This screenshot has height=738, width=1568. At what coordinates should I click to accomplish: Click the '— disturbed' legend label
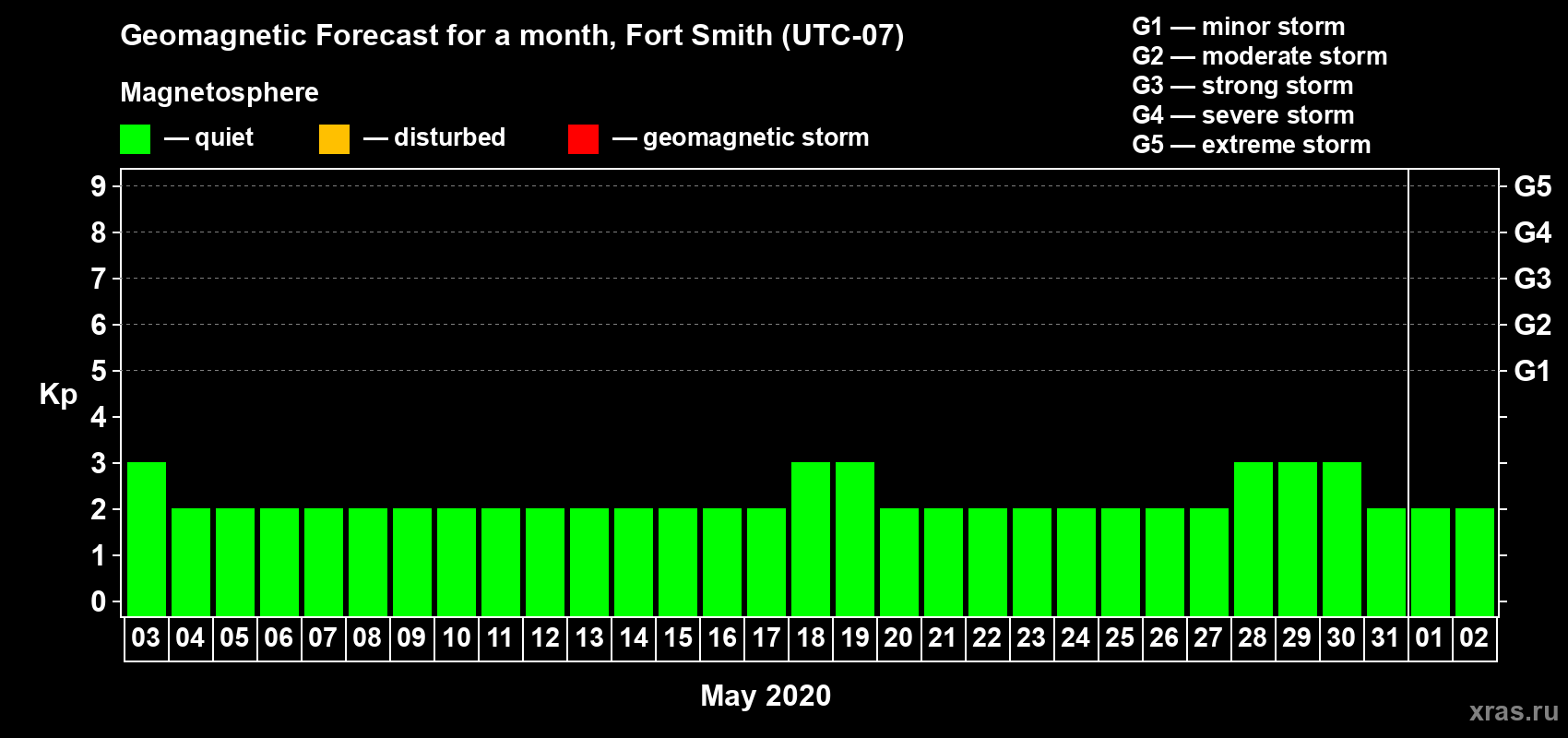[x=434, y=137]
